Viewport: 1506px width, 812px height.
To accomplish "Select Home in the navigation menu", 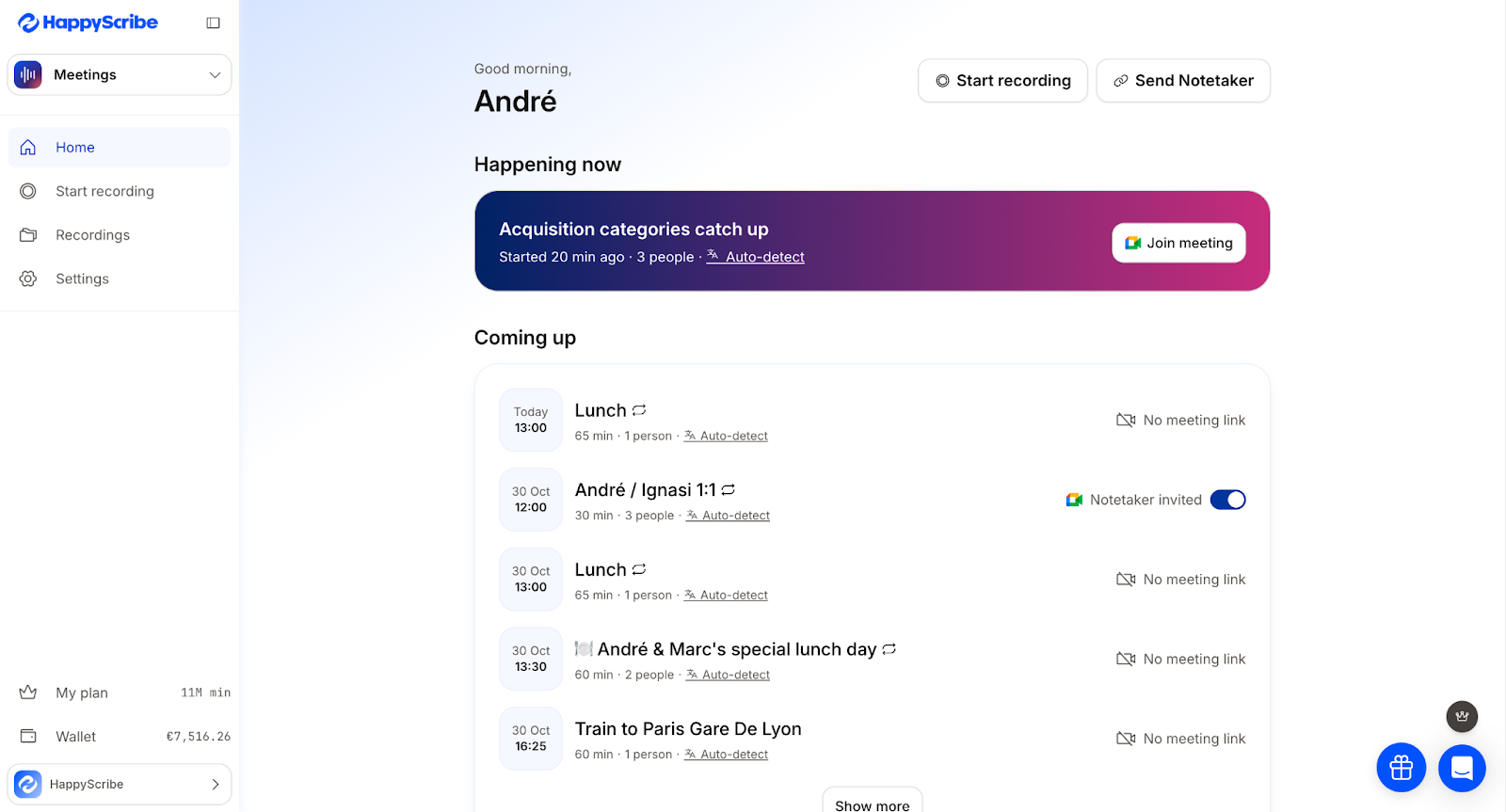I will point(74,147).
